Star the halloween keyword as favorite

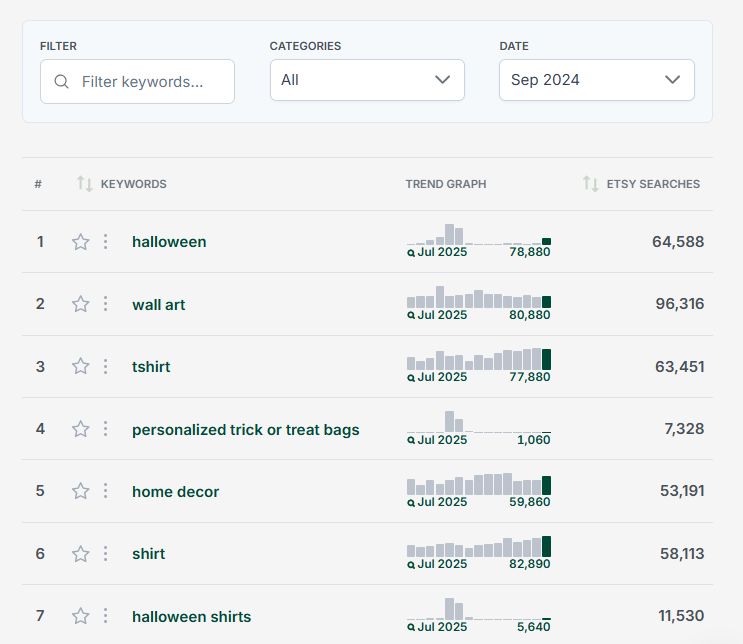point(81,242)
